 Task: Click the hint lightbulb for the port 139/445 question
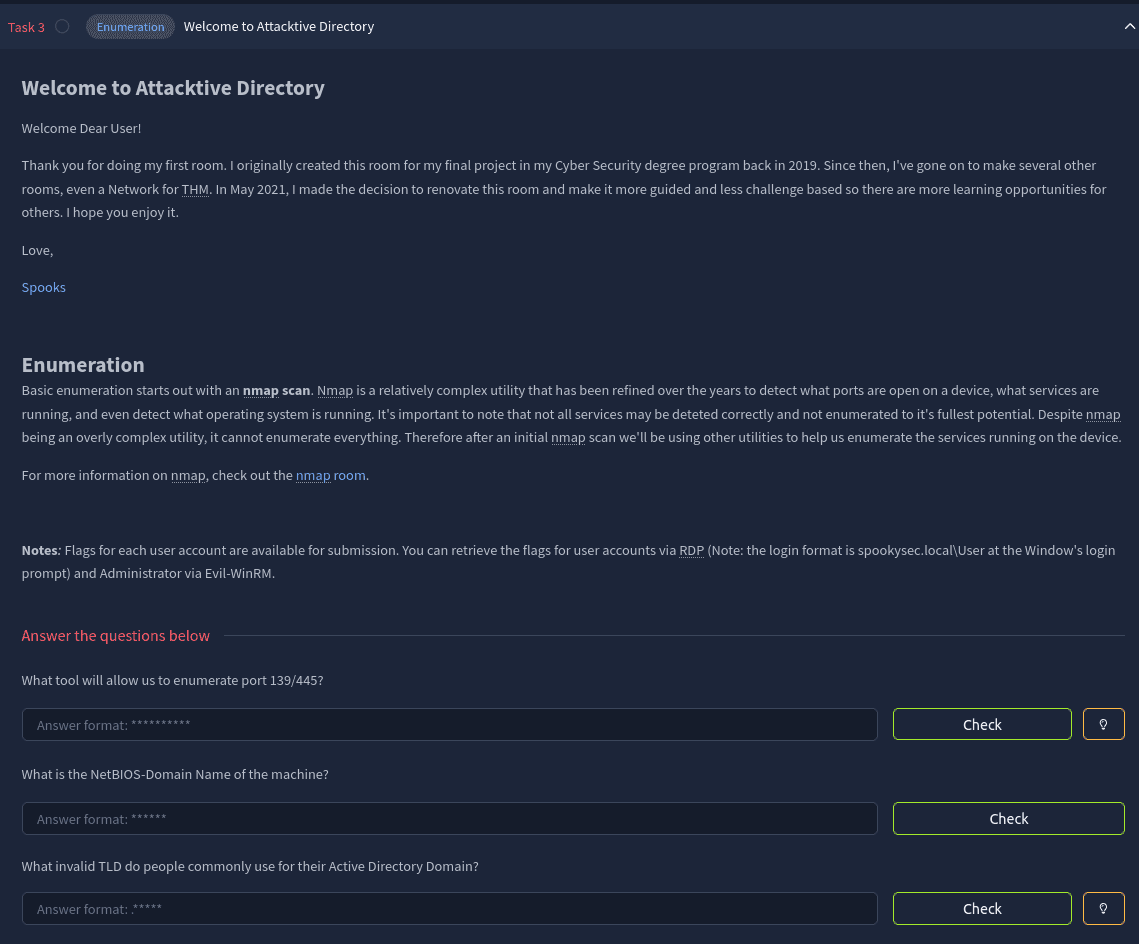[1103, 724]
